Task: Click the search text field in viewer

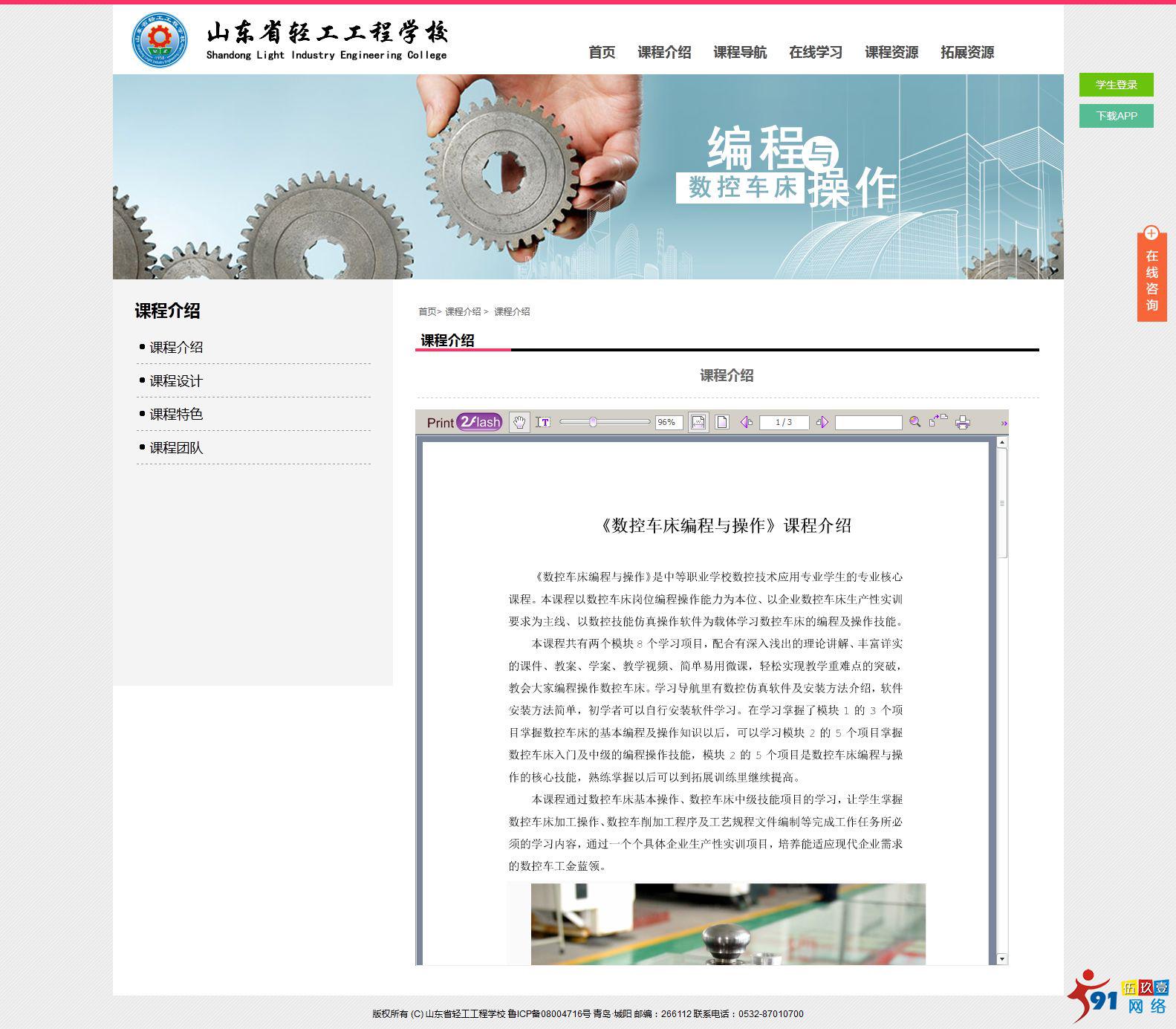Action: click(x=868, y=422)
